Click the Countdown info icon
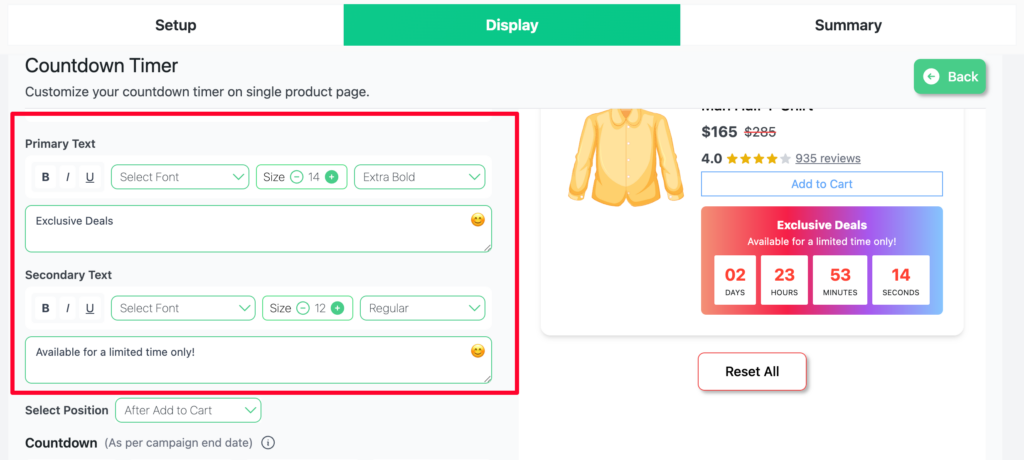The width and height of the screenshot is (1024, 460). point(267,443)
